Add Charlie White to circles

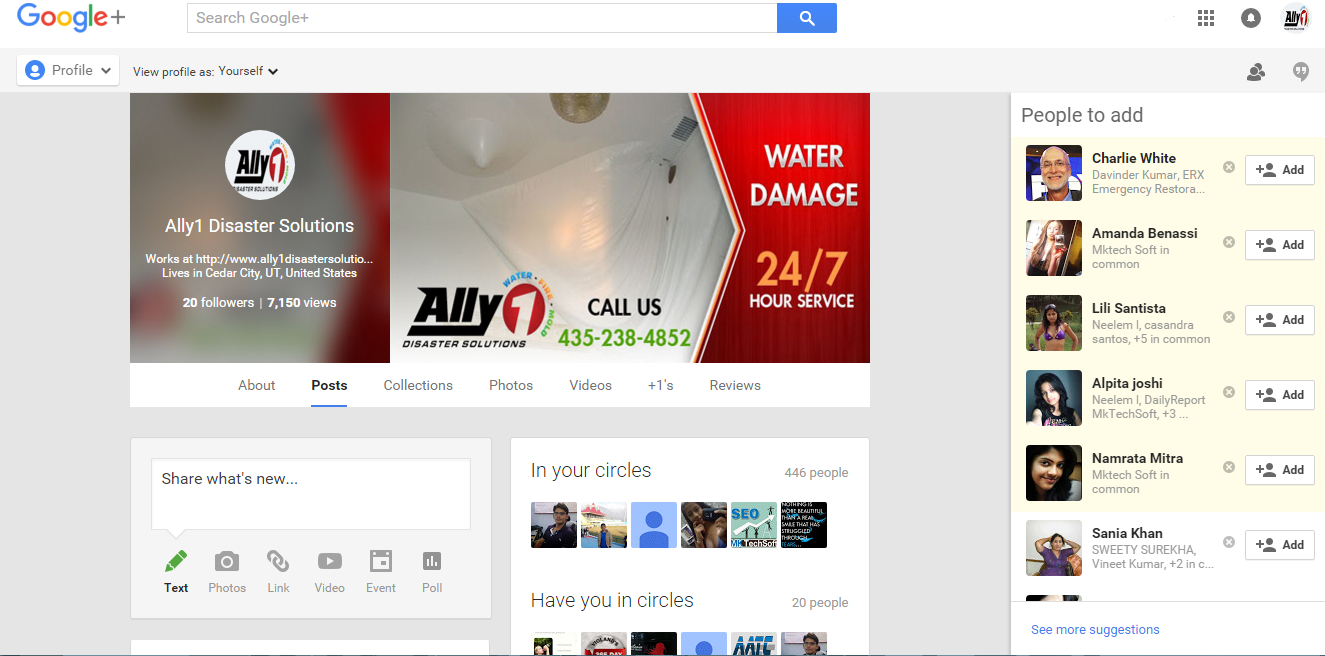point(1280,170)
